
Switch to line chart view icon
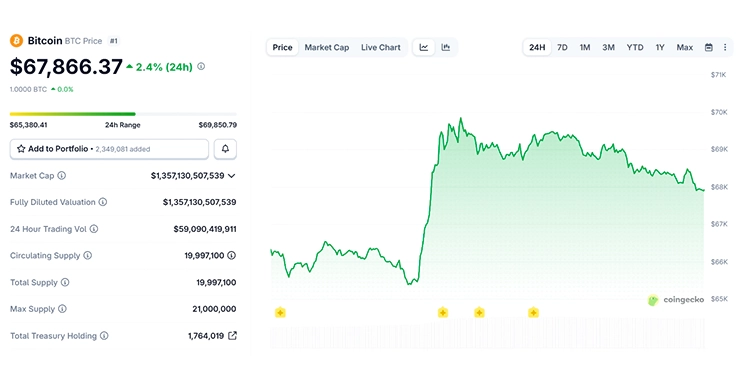click(424, 48)
